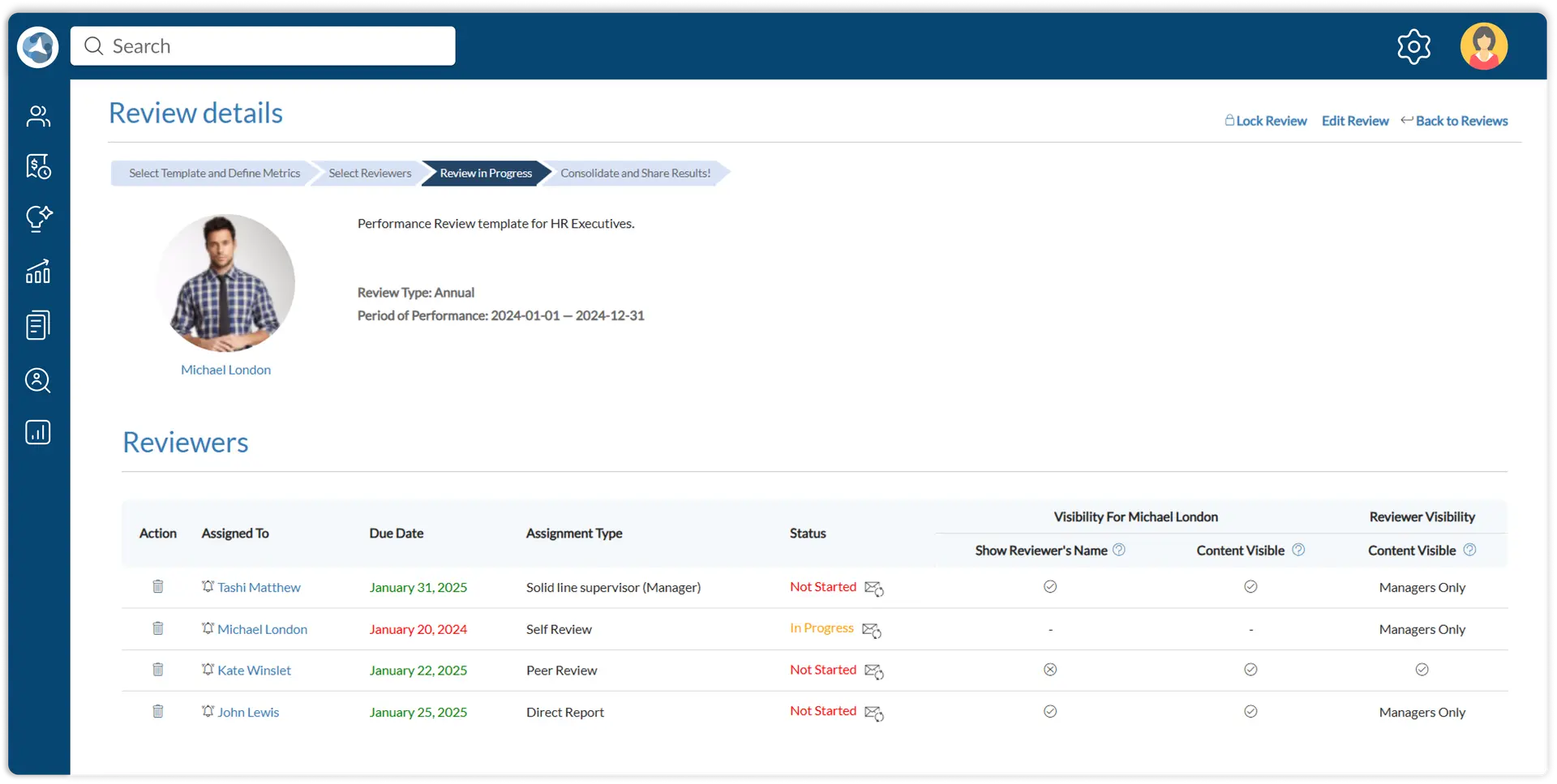Open the settings gear icon
Viewport: 1557px width, 784px height.
(x=1413, y=47)
